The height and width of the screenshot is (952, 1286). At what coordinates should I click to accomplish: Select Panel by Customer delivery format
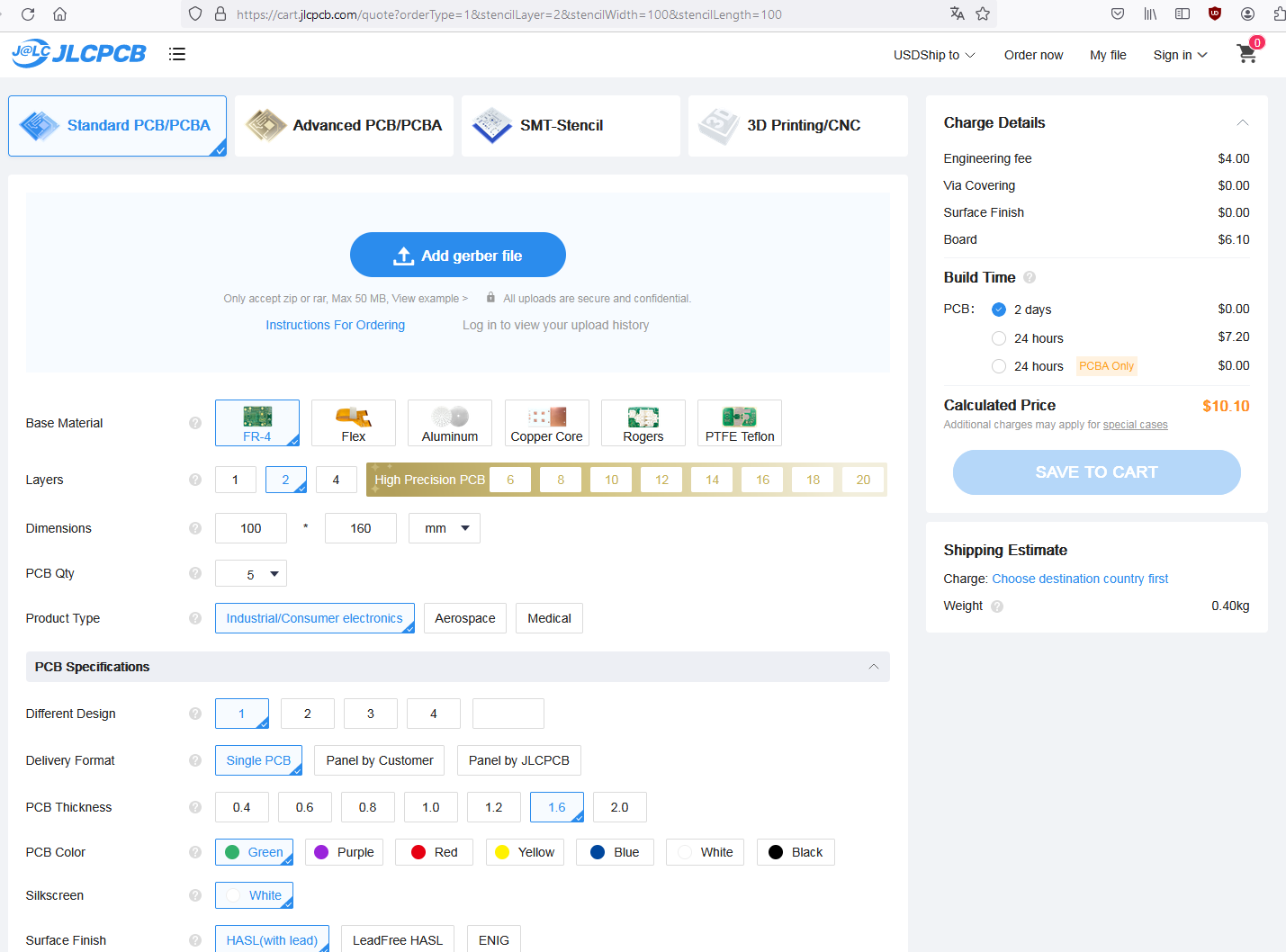(x=380, y=760)
